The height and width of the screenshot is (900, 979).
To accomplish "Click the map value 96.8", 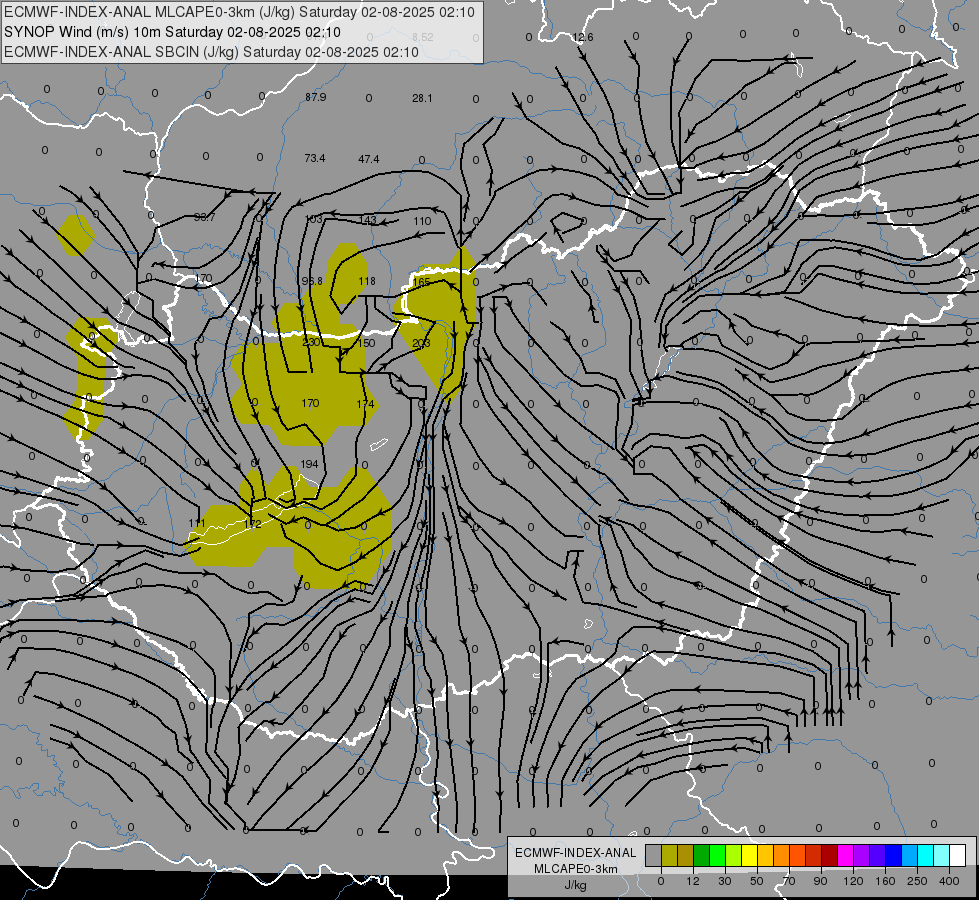I will coord(312,281).
